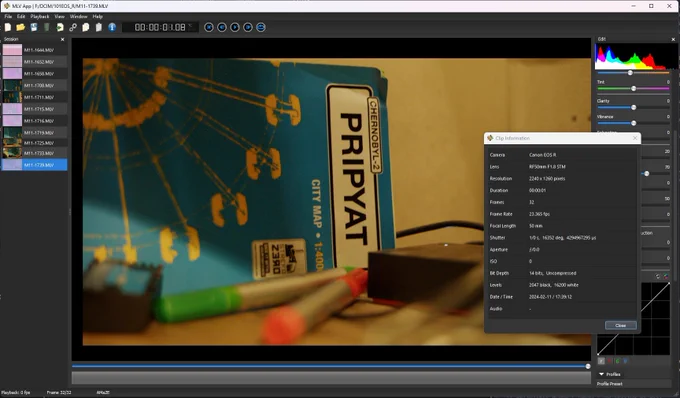Image resolution: width=680 pixels, height=398 pixels.
Task: Click the trash delete clip icon
Action: (x=46, y=27)
